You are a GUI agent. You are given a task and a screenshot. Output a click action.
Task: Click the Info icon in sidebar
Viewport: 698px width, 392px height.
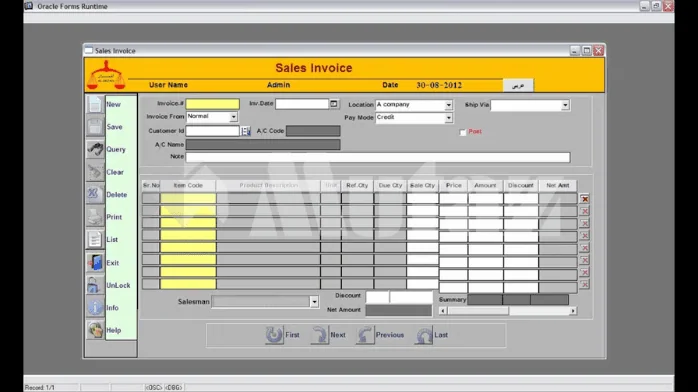point(95,307)
